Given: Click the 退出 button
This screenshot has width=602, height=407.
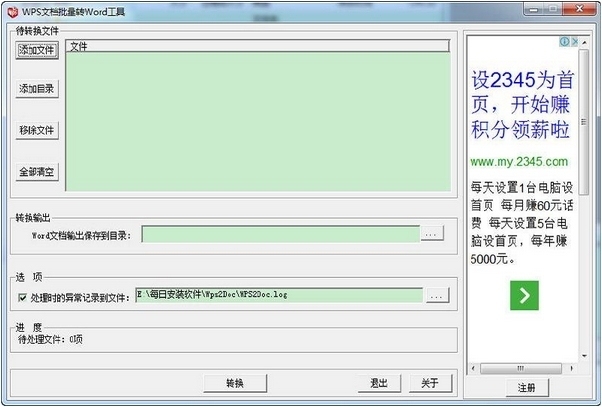Looking at the screenshot, I should 379,383.
